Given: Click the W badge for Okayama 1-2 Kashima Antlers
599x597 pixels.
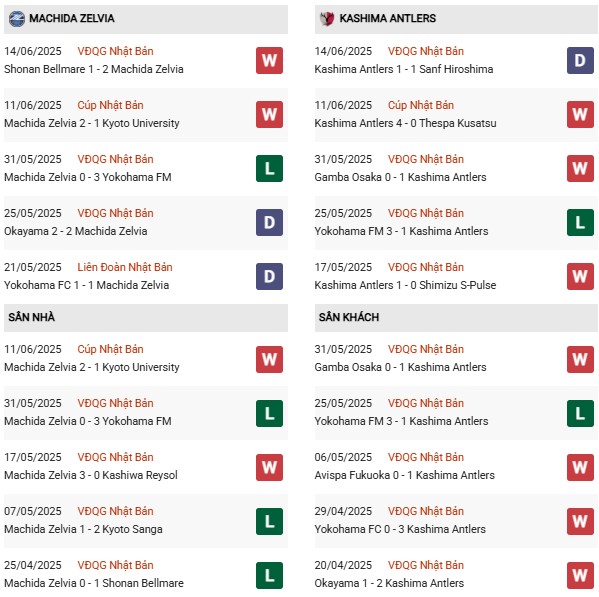Looking at the screenshot, I should [x=580, y=575].
